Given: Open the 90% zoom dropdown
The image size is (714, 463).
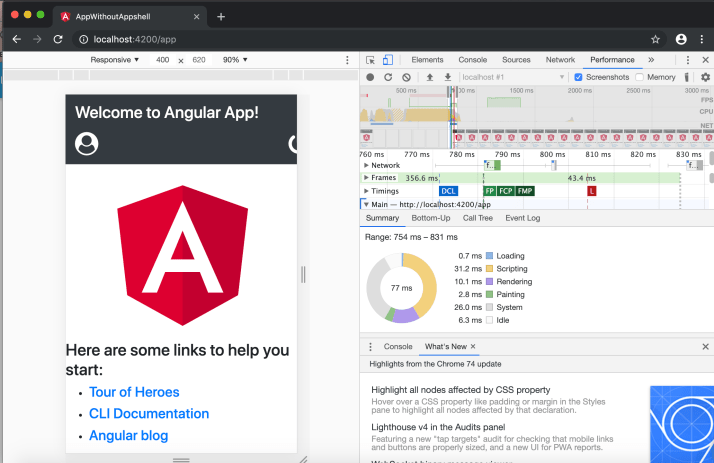Looking at the screenshot, I should [235, 60].
